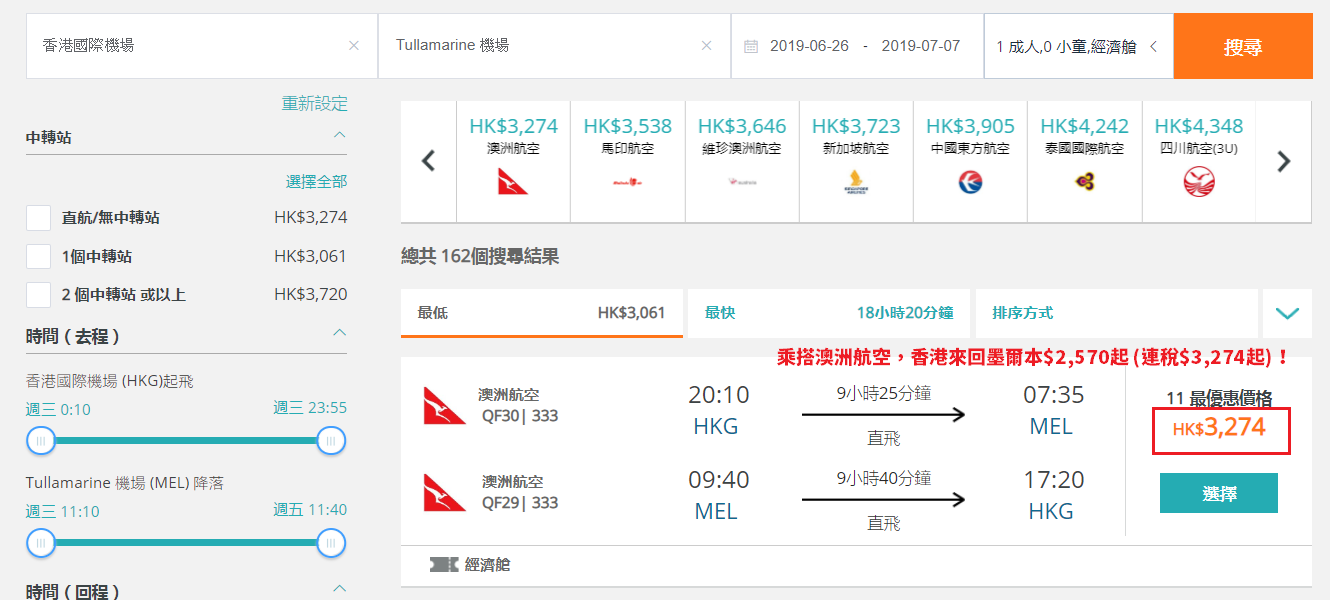Click the Qantas logo beside flight QF29
This screenshot has height=600, width=1330.
coord(444,493)
